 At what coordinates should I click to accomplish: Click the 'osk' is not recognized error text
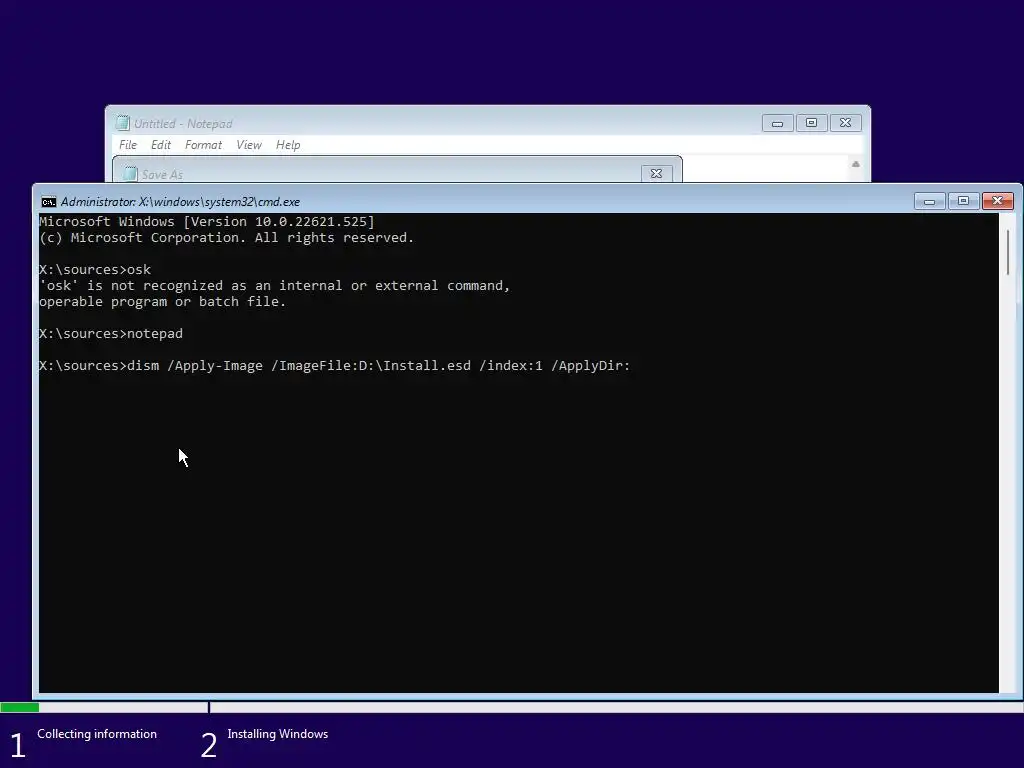[274, 286]
